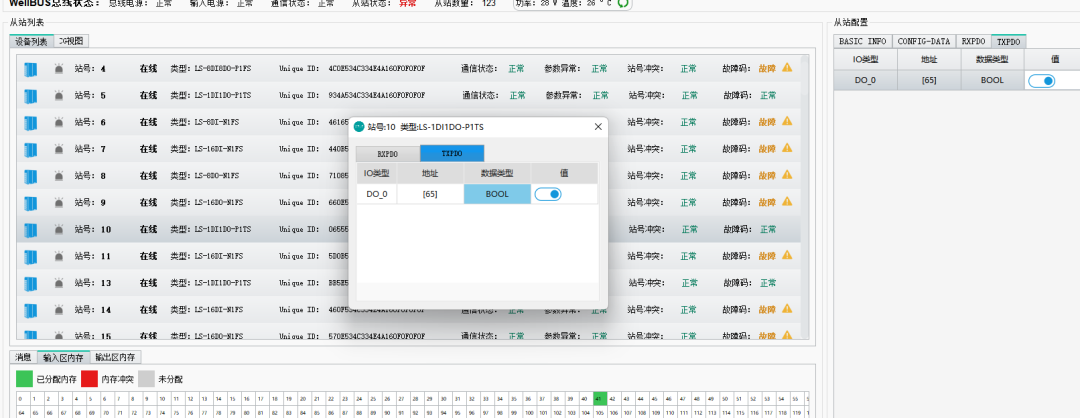Screen dimensions: 1080x418
Task: Click the DO_0 cell in the station 10 dialog
Action: pyautogui.click(x=377, y=194)
